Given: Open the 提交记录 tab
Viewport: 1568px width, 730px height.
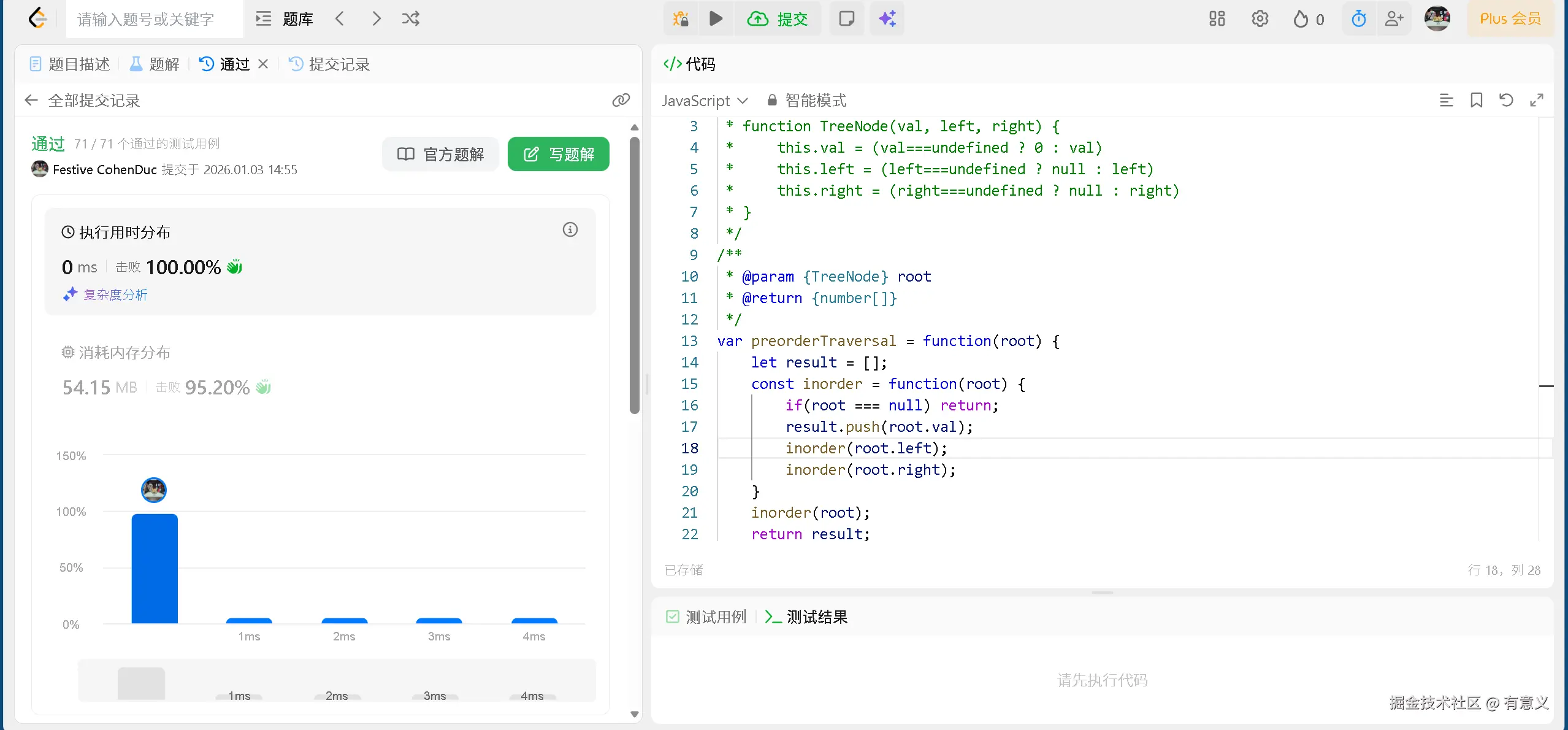Looking at the screenshot, I should (329, 64).
